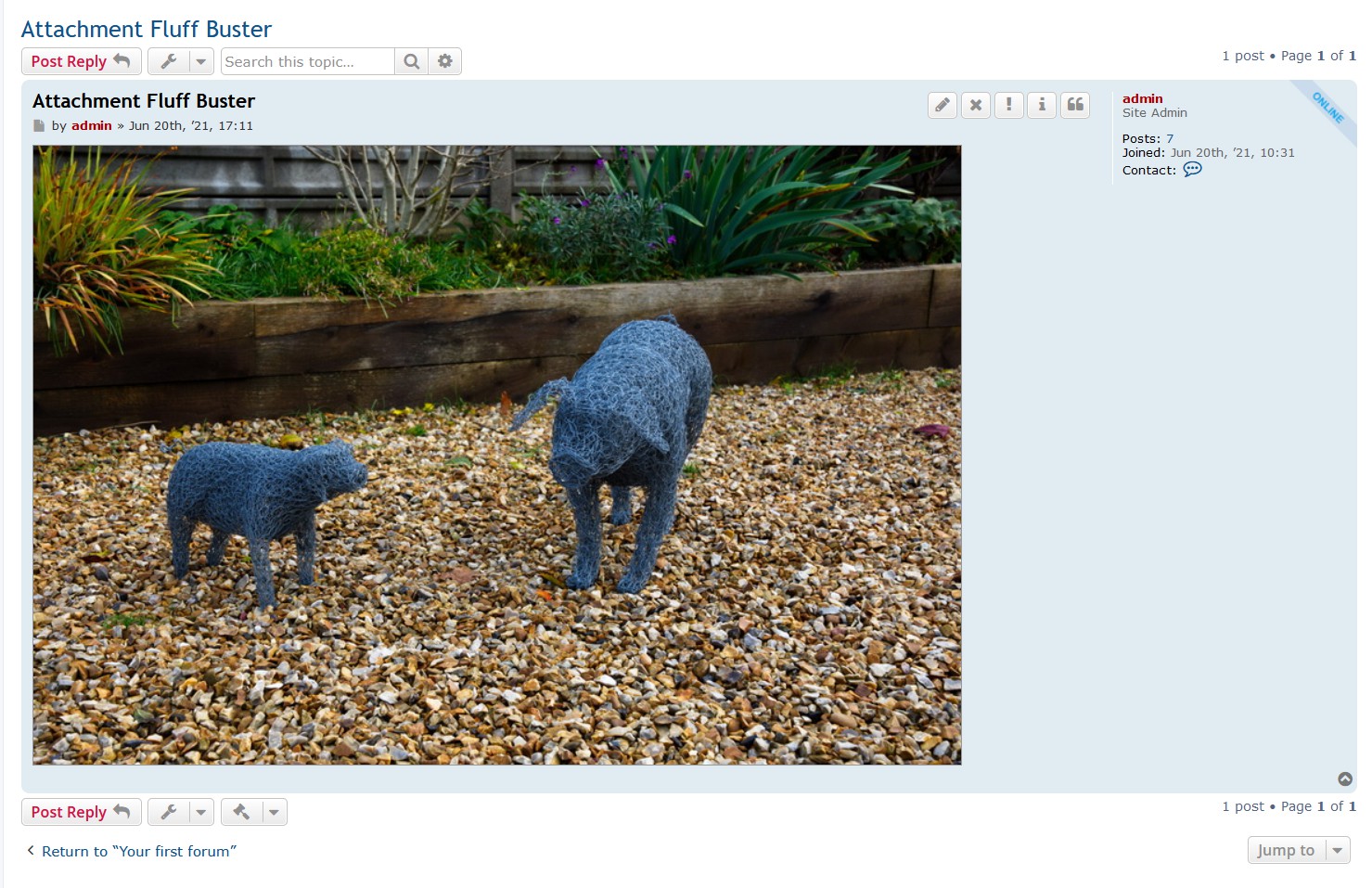The image size is (1372, 888).
Task: View post information icon
Action: (1042, 105)
